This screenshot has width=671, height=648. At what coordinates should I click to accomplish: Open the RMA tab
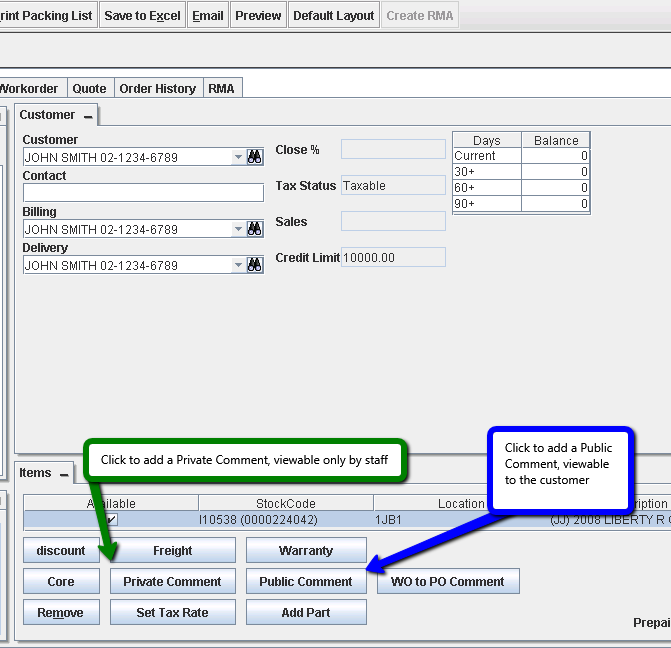[x=221, y=89]
